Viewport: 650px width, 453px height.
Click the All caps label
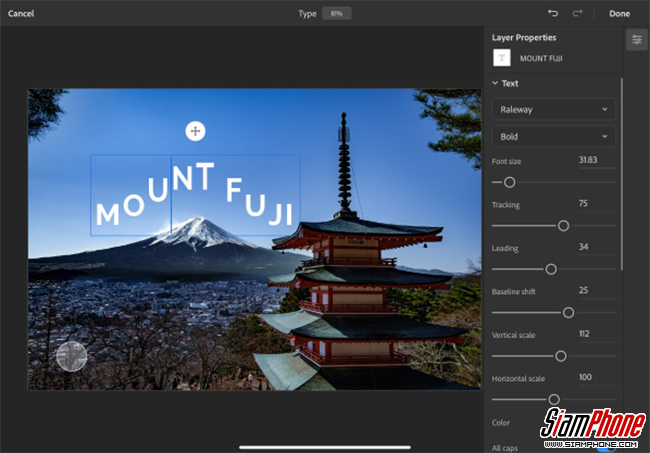[x=504, y=448]
